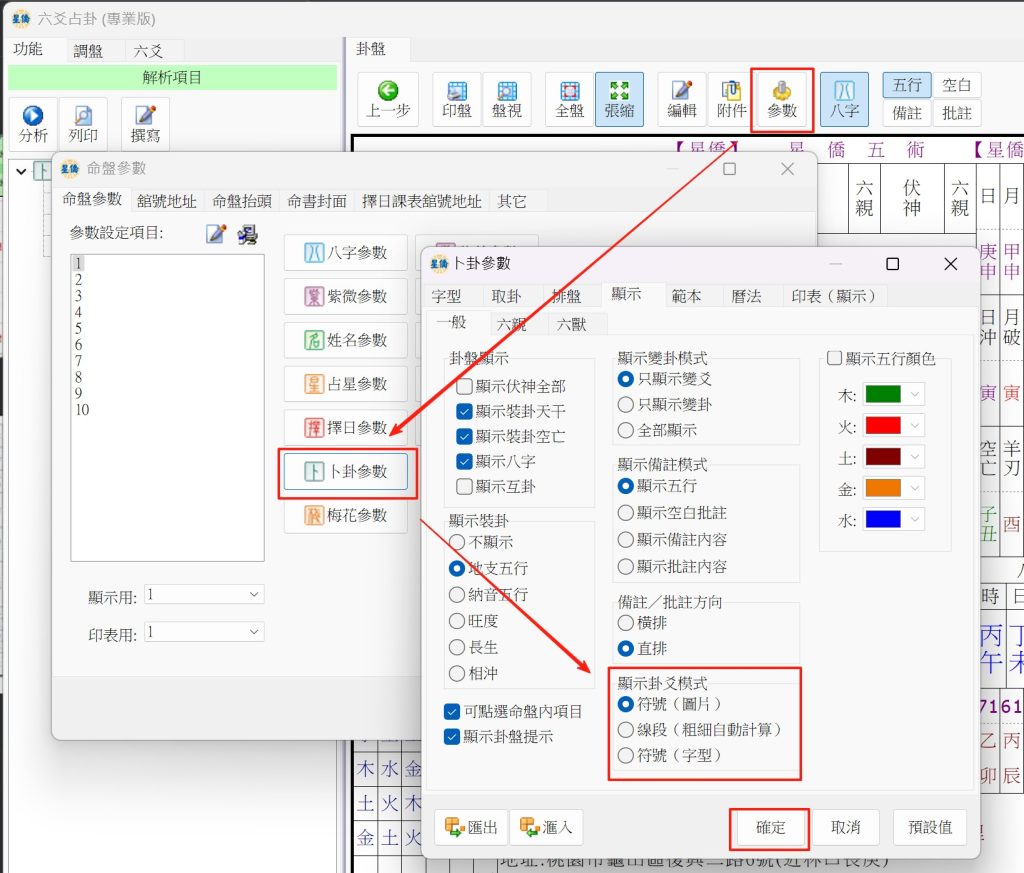Image resolution: width=1024 pixels, height=873 pixels.
Task: Open the 木 color dropdown arrow
Action: point(914,394)
